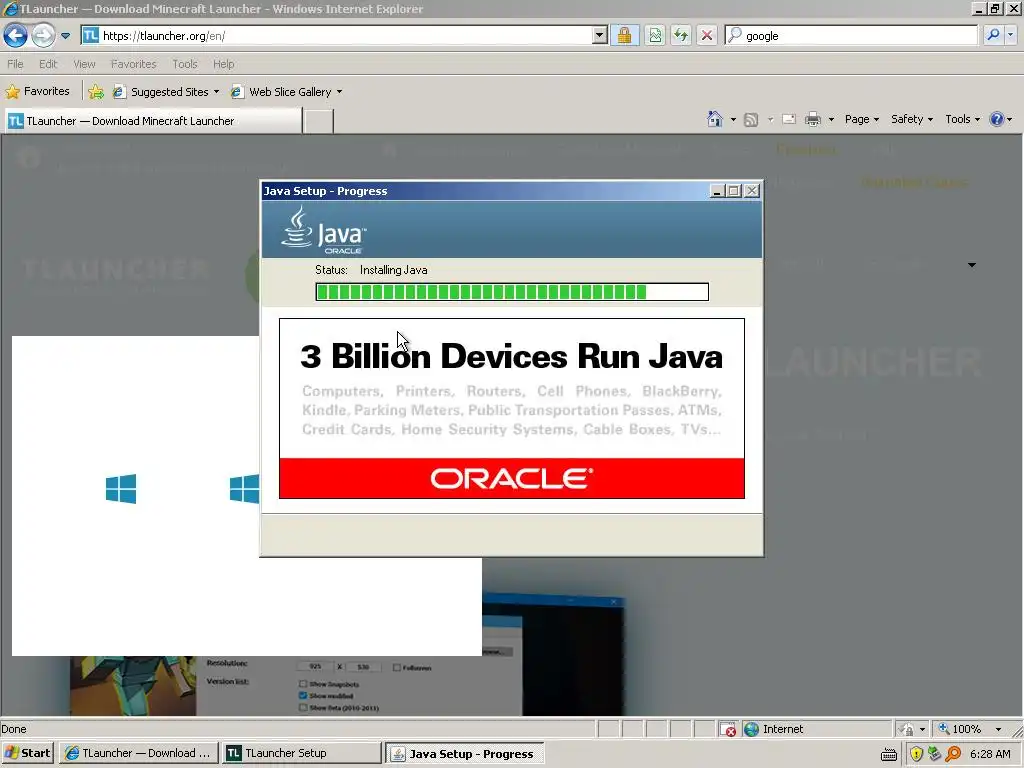Click the Print icon

click(x=813, y=120)
